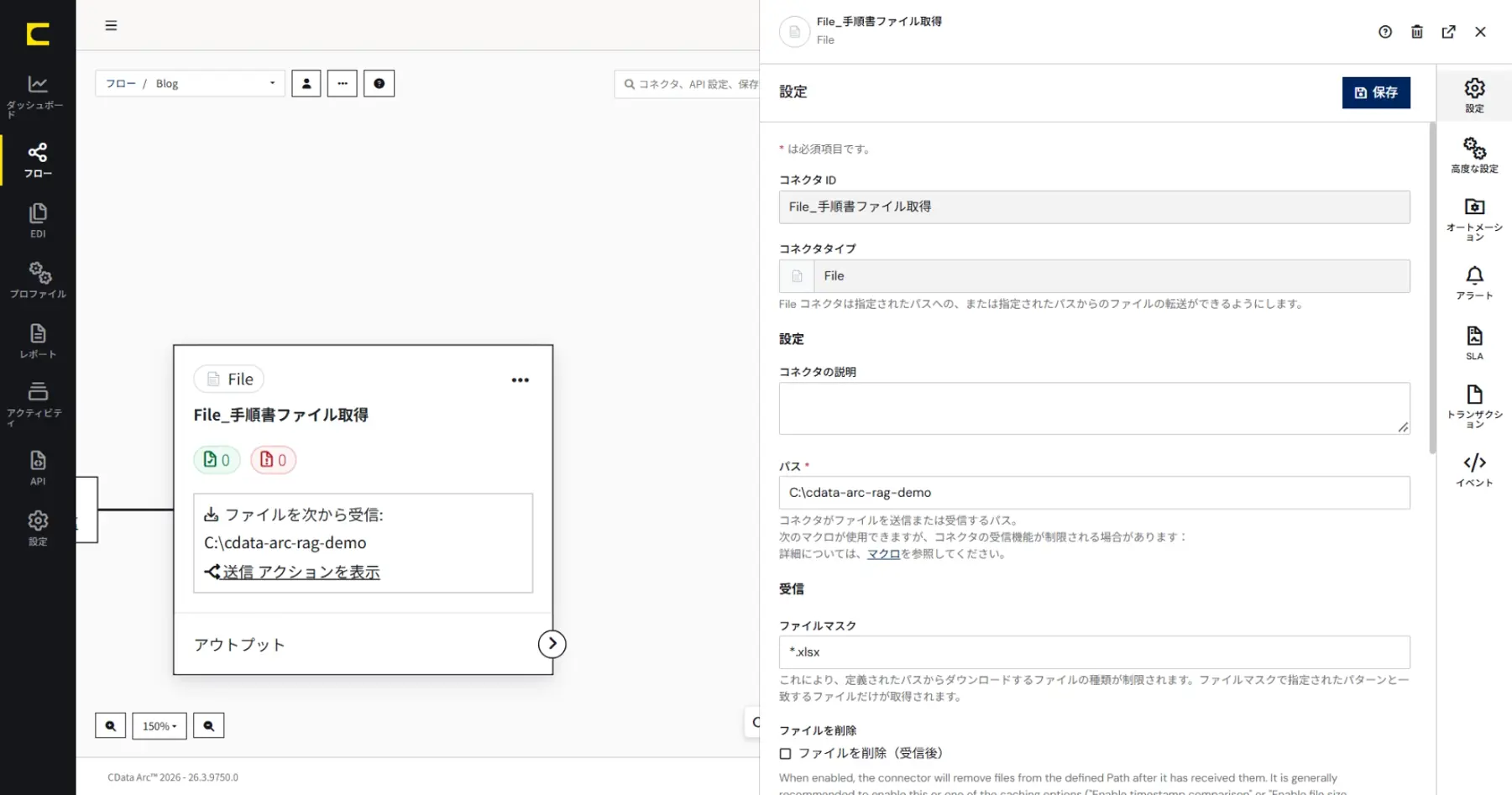Open the アクティビティ sidebar section
Viewport: 1512px width, 795px height.
pyautogui.click(x=37, y=403)
